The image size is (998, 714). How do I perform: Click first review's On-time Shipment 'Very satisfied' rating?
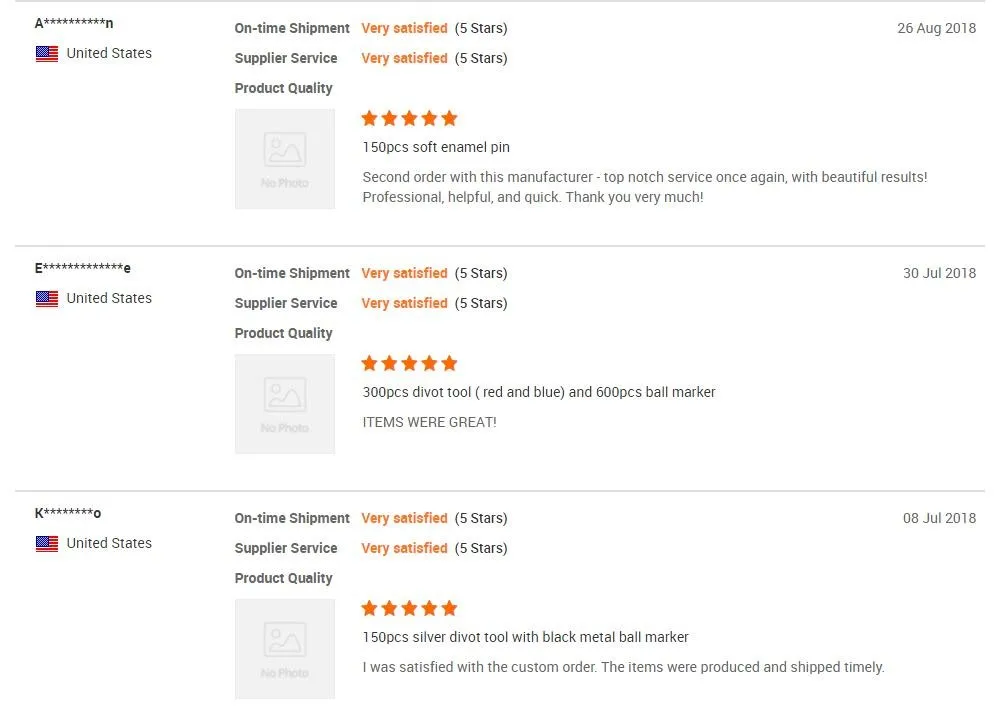coord(404,28)
